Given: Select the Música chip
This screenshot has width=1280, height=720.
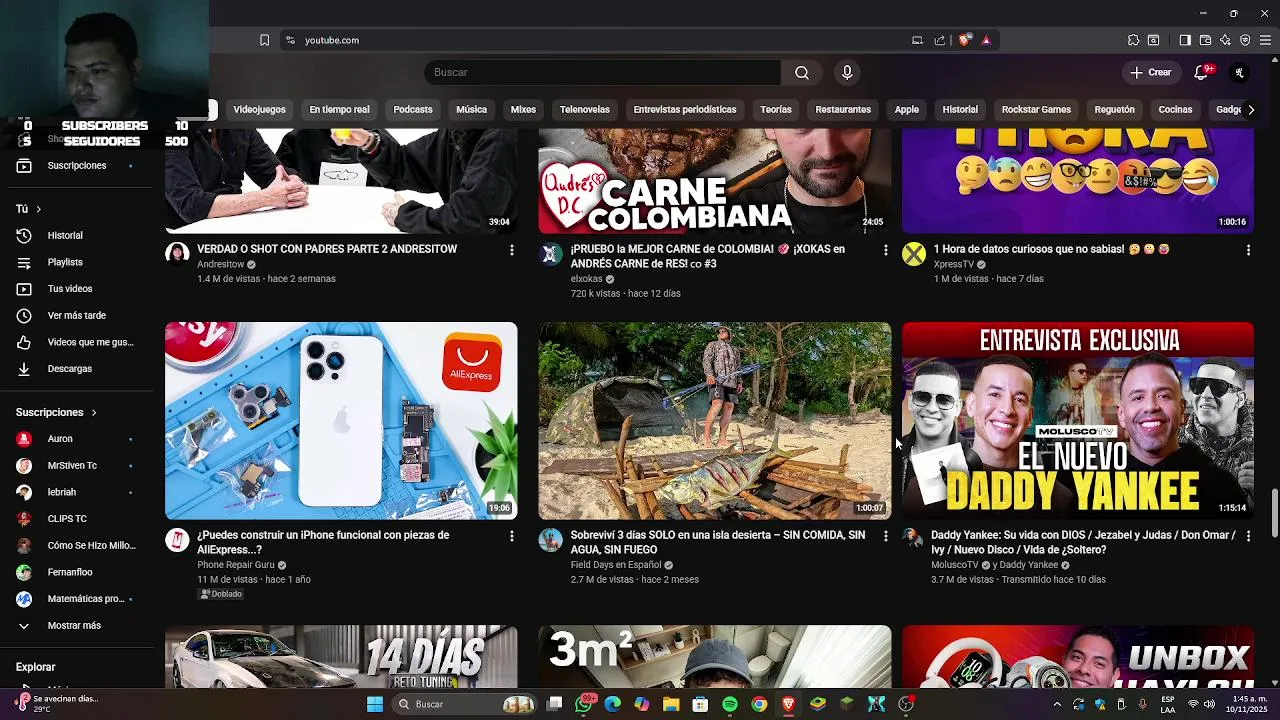Looking at the screenshot, I should tap(471, 110).
